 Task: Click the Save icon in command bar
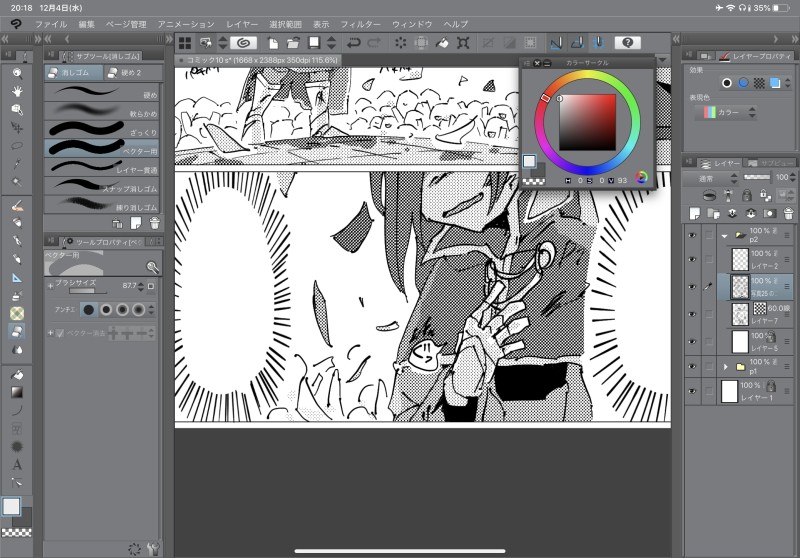click(314, 43)
